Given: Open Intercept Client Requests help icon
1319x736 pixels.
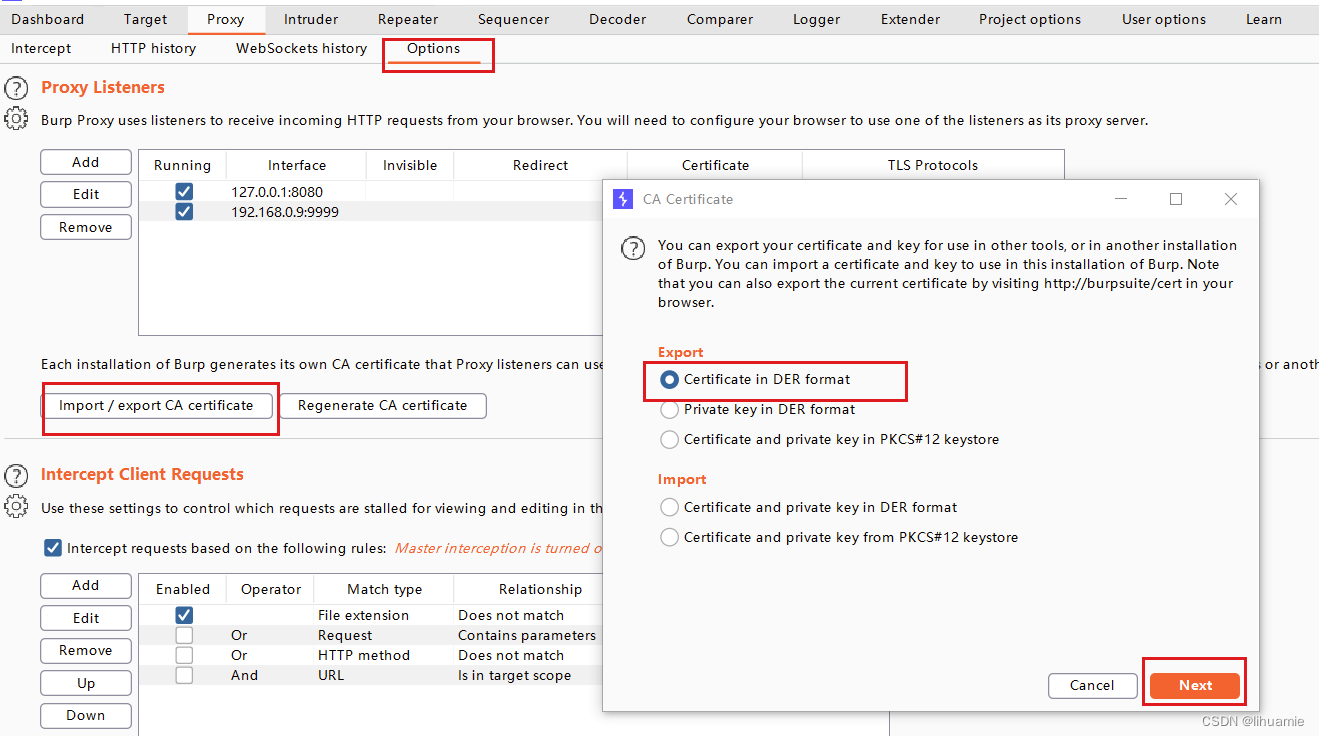Looking at the screenshot, I should (x=16, y=475).
